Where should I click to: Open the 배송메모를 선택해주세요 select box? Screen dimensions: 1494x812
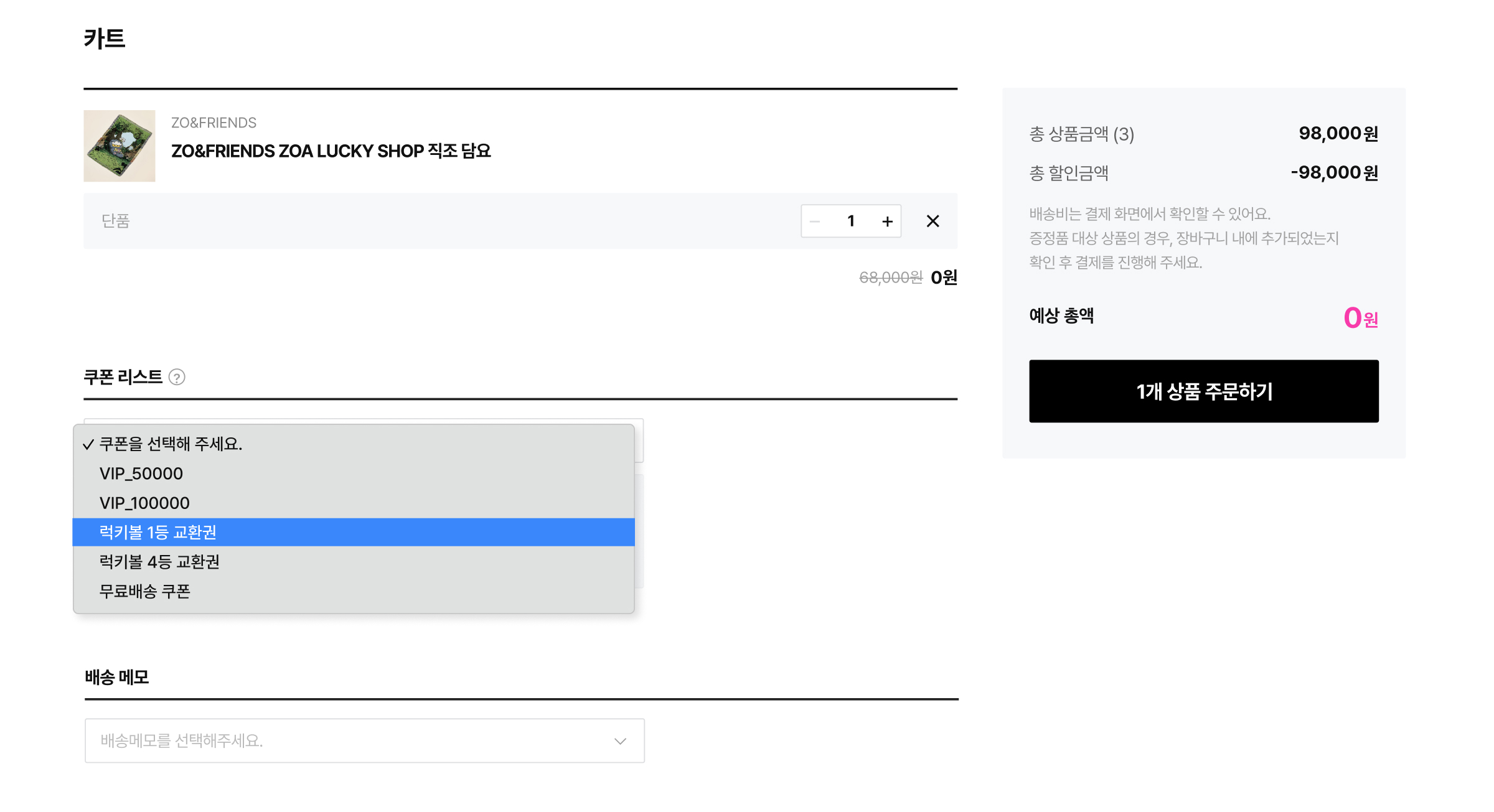click(x=365, y=740)
